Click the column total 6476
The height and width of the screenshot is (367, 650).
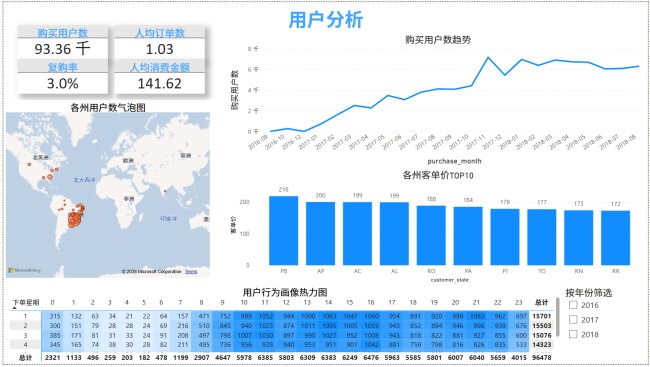[x=371, y=357]
